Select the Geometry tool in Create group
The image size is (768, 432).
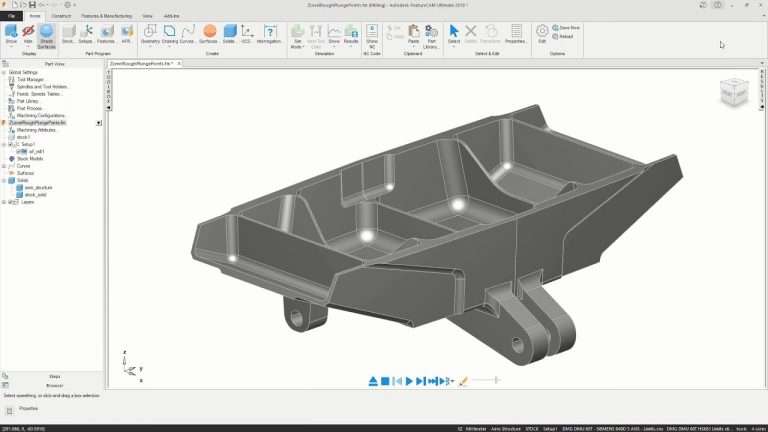click(150, 35)
